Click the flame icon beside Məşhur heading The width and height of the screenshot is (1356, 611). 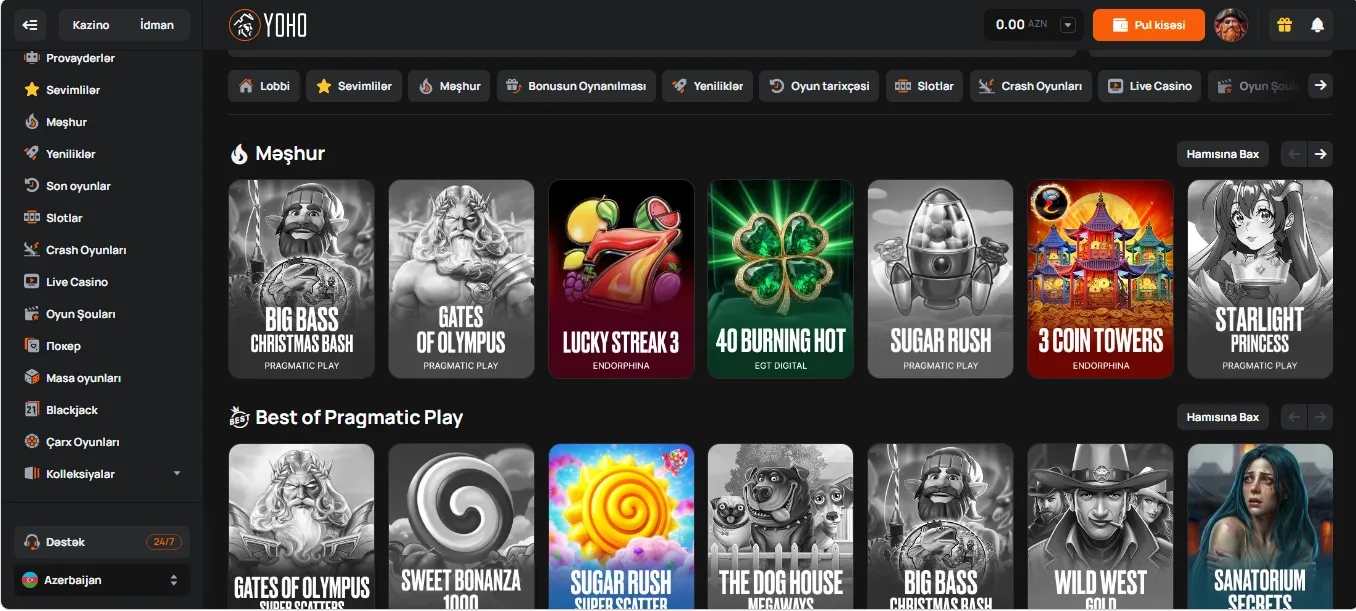[239, 154]
